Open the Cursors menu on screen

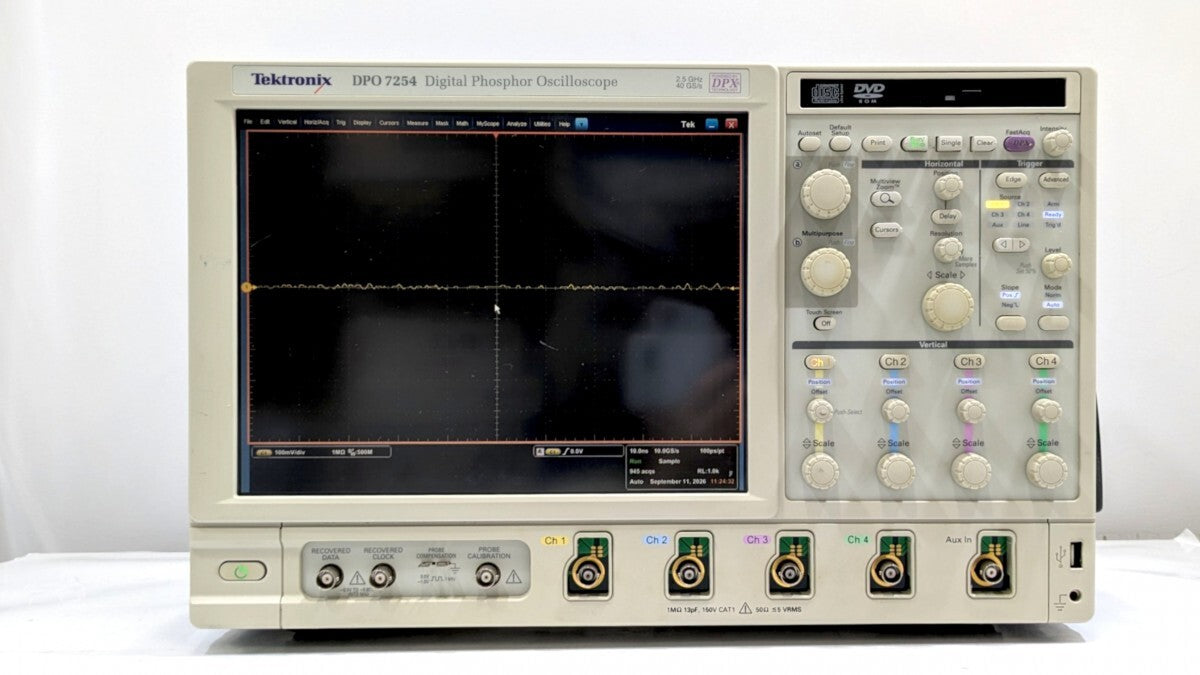(x=389, y=122)
